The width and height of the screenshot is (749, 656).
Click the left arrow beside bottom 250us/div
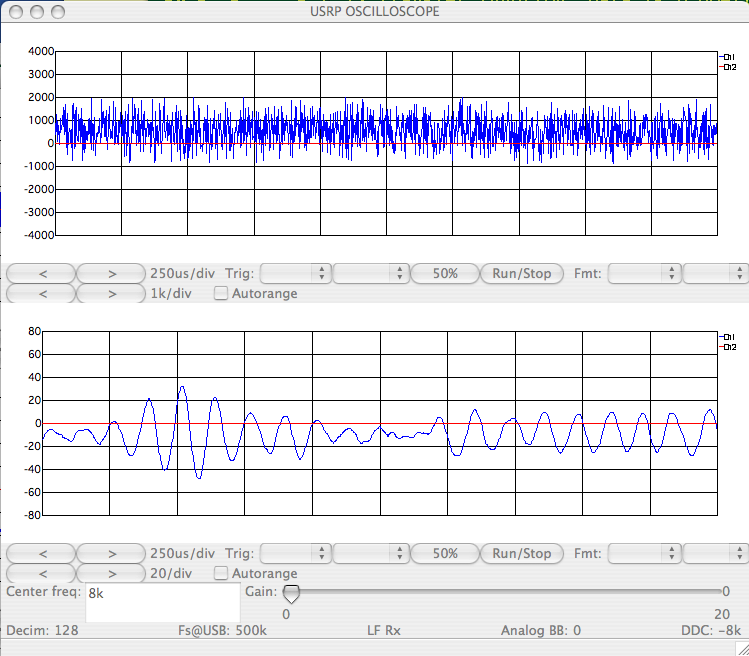tap(41, 553)
